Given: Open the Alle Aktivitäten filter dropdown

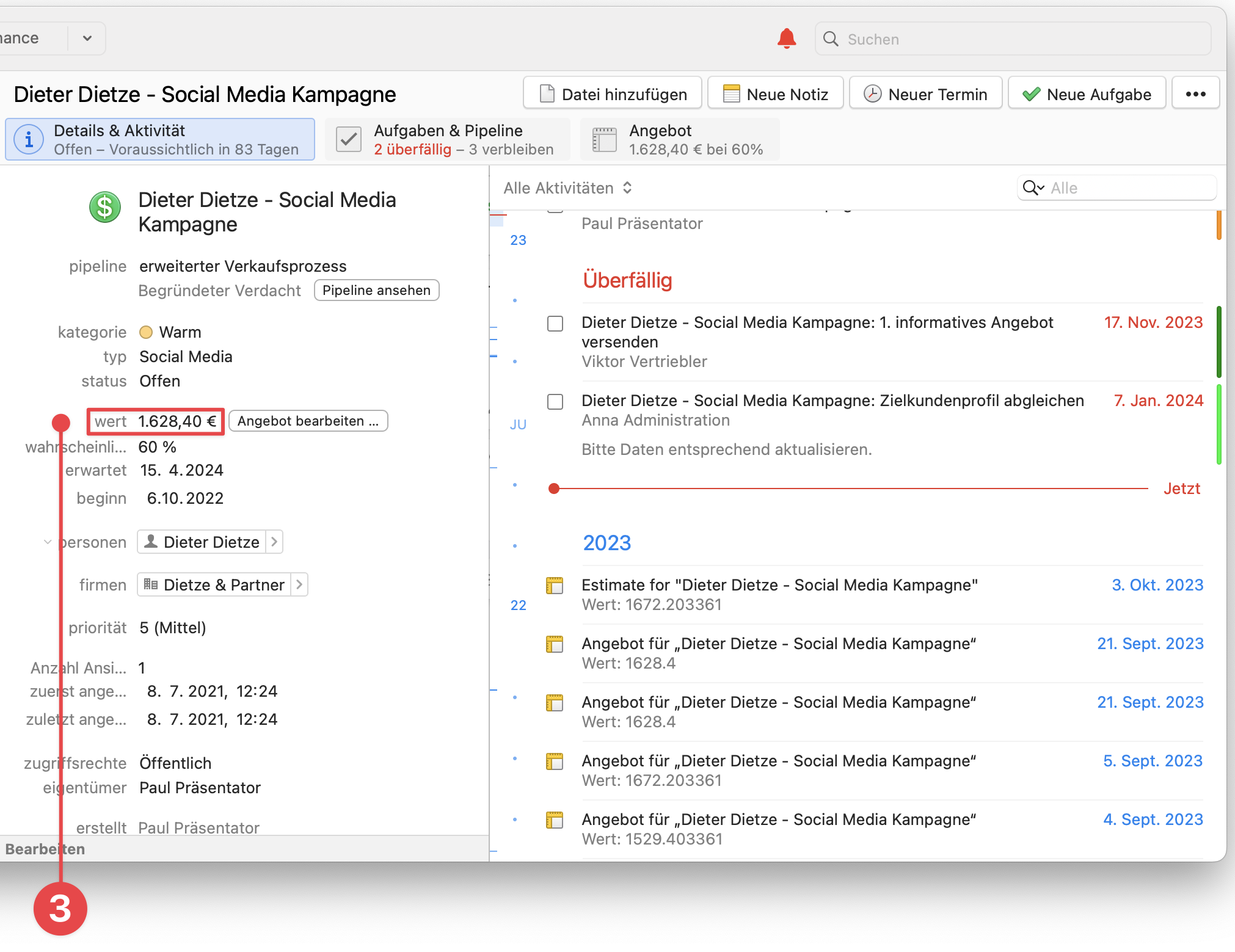Looking at the screenshot, I should coord(567,188).
